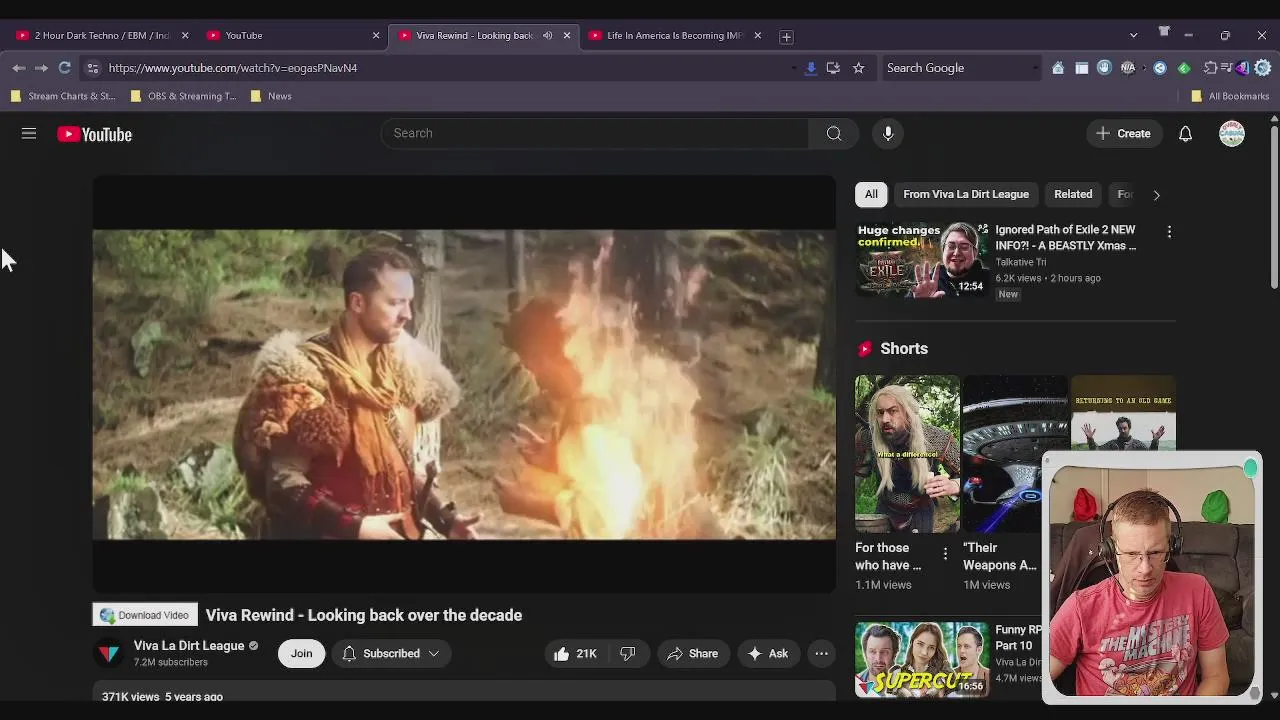Select From Viva La Dirt League chip

tap(966, 195)
